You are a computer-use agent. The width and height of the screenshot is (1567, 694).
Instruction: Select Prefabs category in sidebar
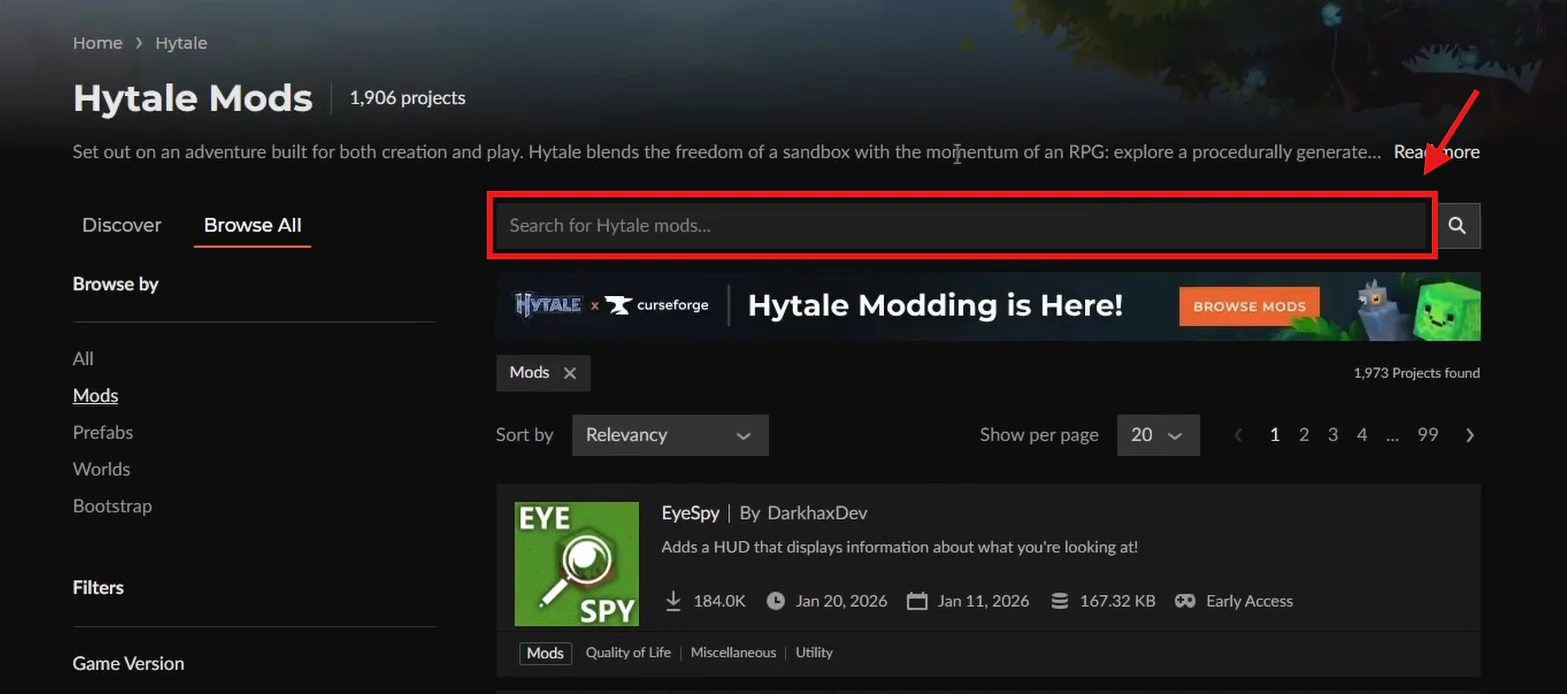pos(103,433)
